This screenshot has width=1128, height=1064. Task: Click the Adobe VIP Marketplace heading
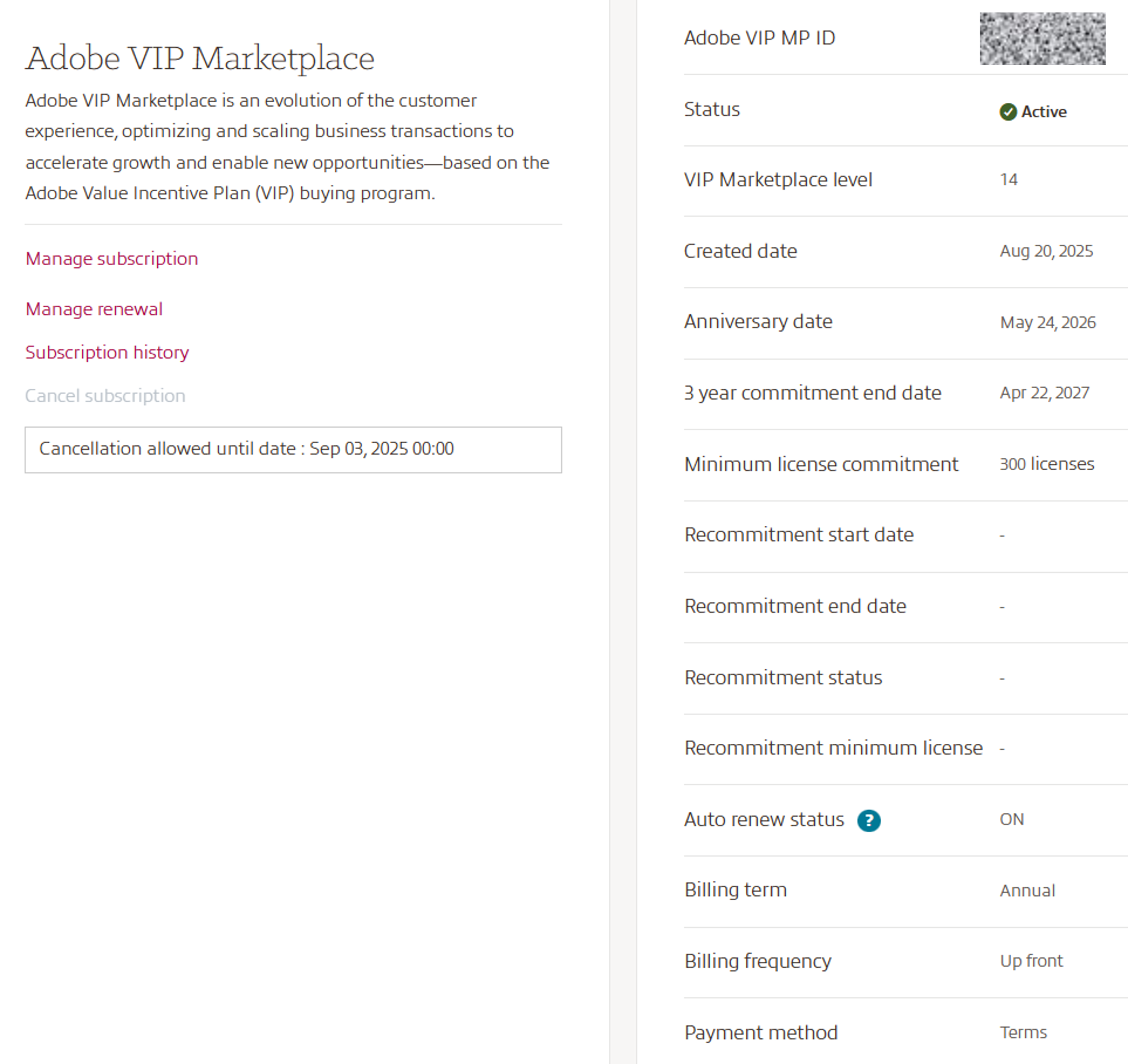tap(200, 57)
